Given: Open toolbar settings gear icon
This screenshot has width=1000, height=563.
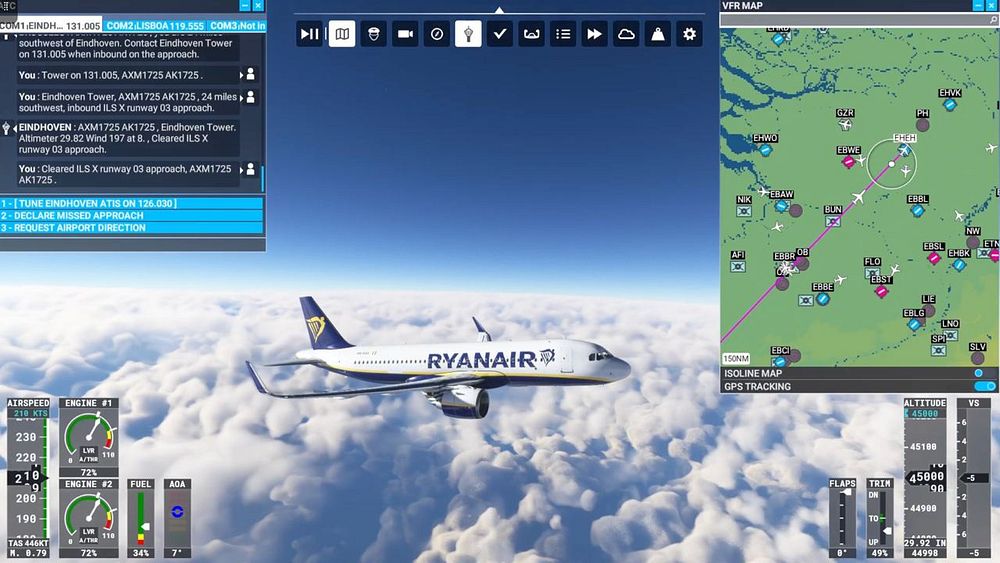Looking at the screenshot, I should click(689, 34).
